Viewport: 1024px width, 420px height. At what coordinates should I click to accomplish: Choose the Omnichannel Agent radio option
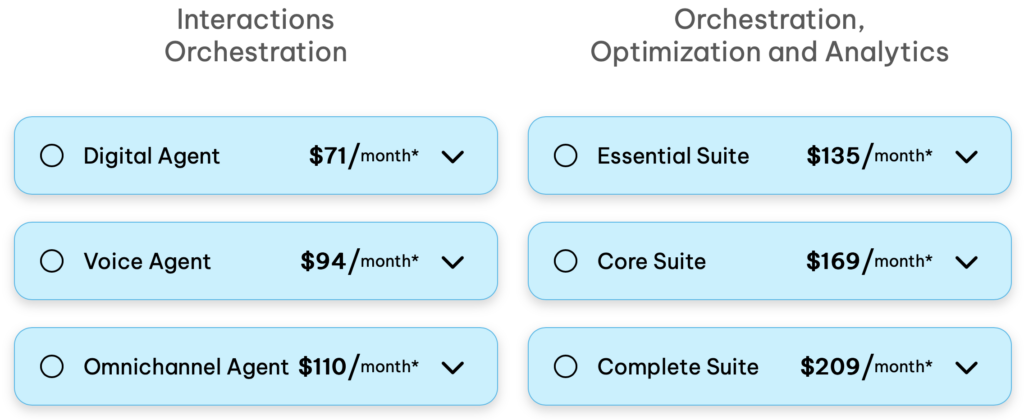(x=52, y=366)
